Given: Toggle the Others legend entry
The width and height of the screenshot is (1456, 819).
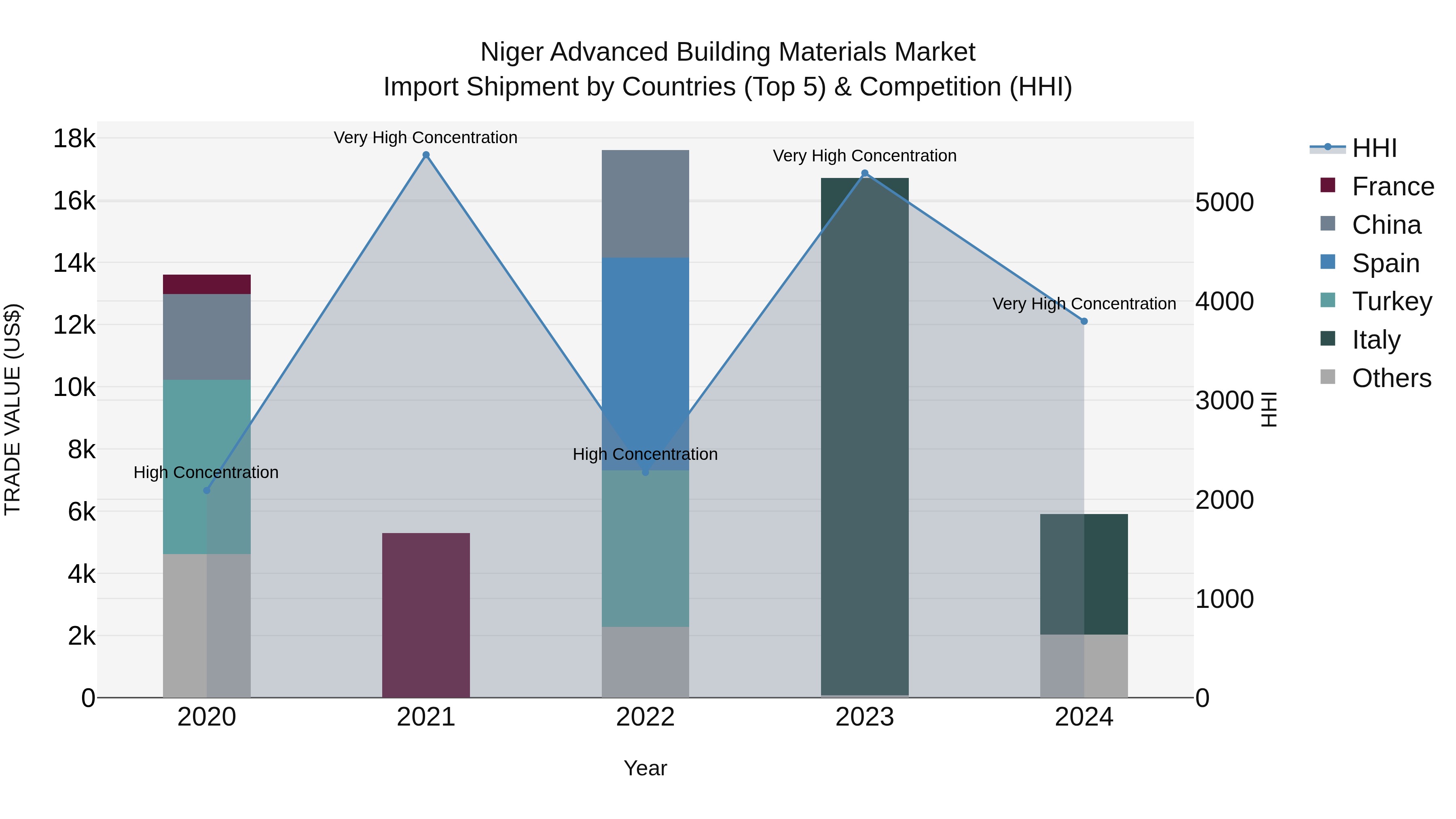Looking at the screenshot, I should tap(1376, 378).
